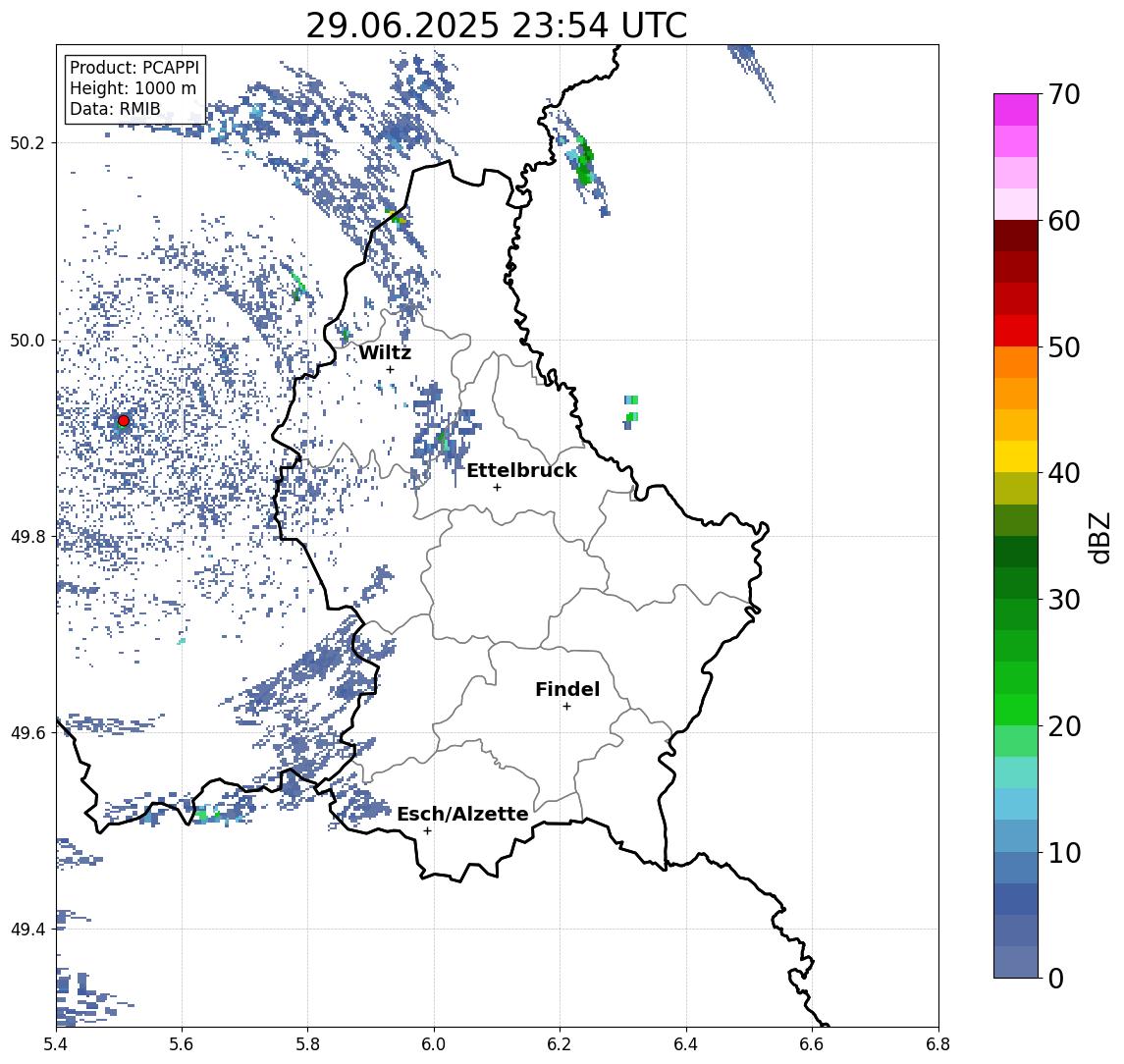The height and width of the screenshot is (1064, 1124).
Task: Click the latitude tick label 50.2
Action: 27,142
